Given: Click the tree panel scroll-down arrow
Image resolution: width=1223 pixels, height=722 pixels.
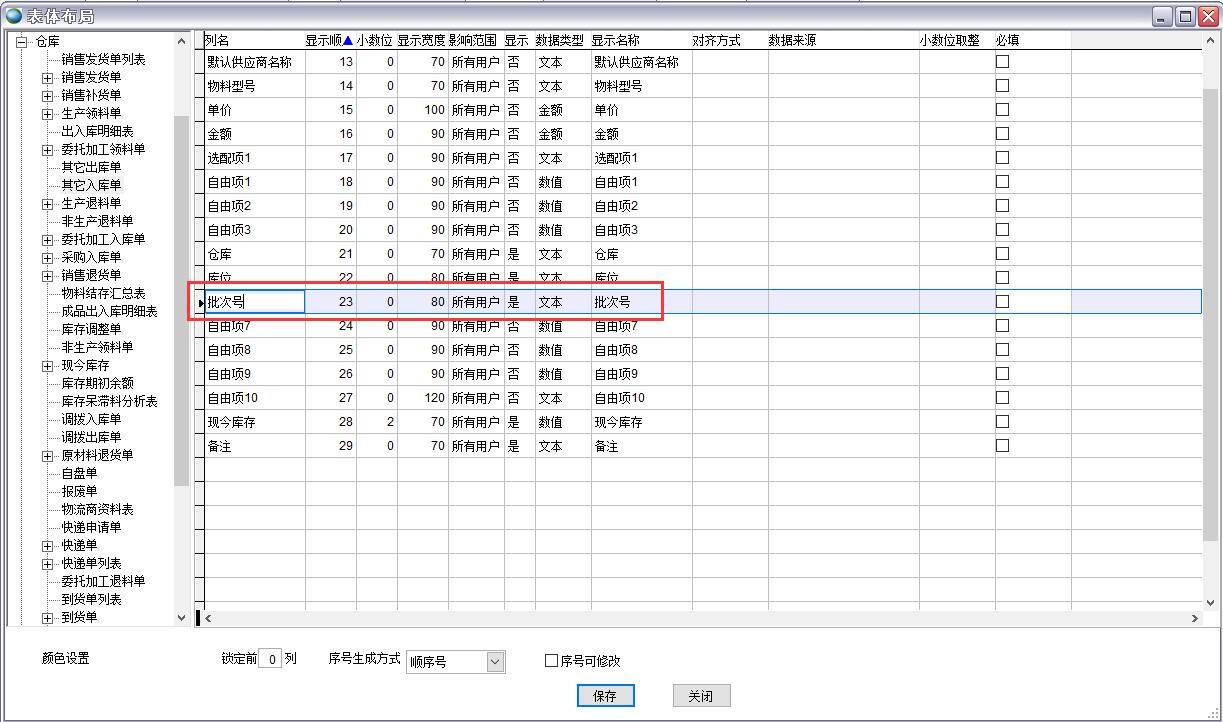Looking at the screenshot, I should coord(181,618).
